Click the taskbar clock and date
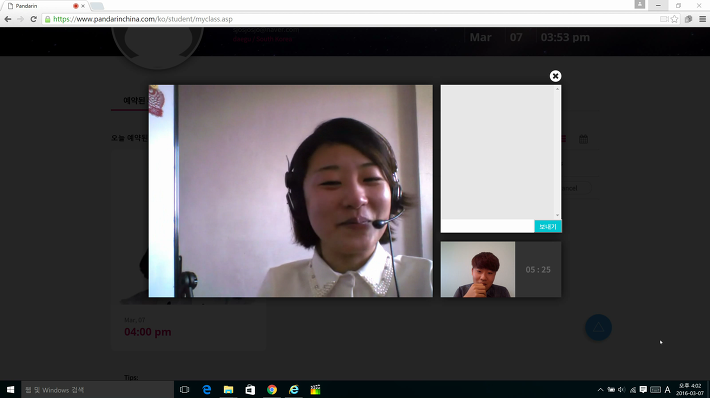Screen dimensions: 710x398 690,389
